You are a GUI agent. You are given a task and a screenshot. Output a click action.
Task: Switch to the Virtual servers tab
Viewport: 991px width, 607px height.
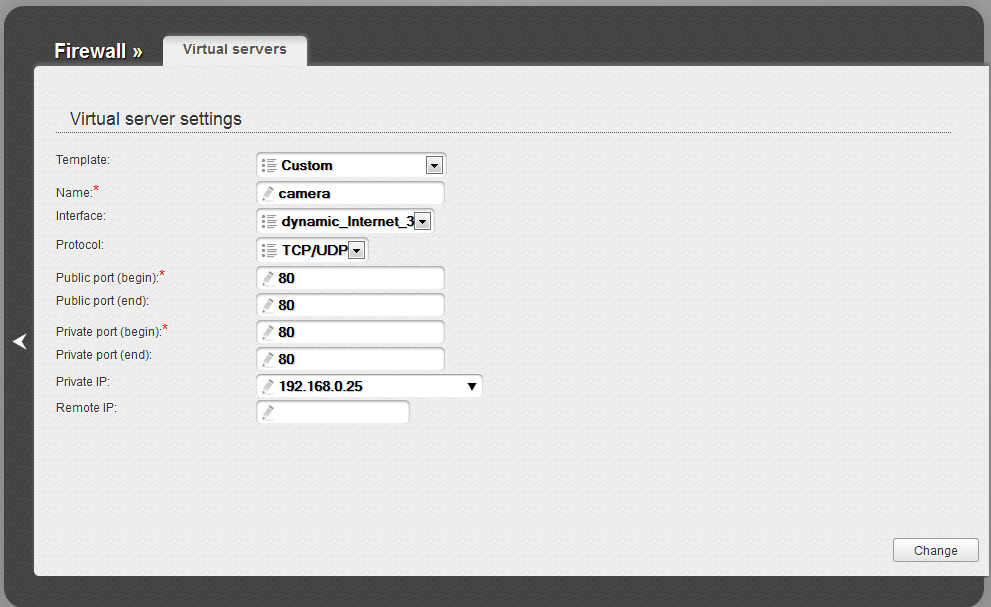coord(235,49)
